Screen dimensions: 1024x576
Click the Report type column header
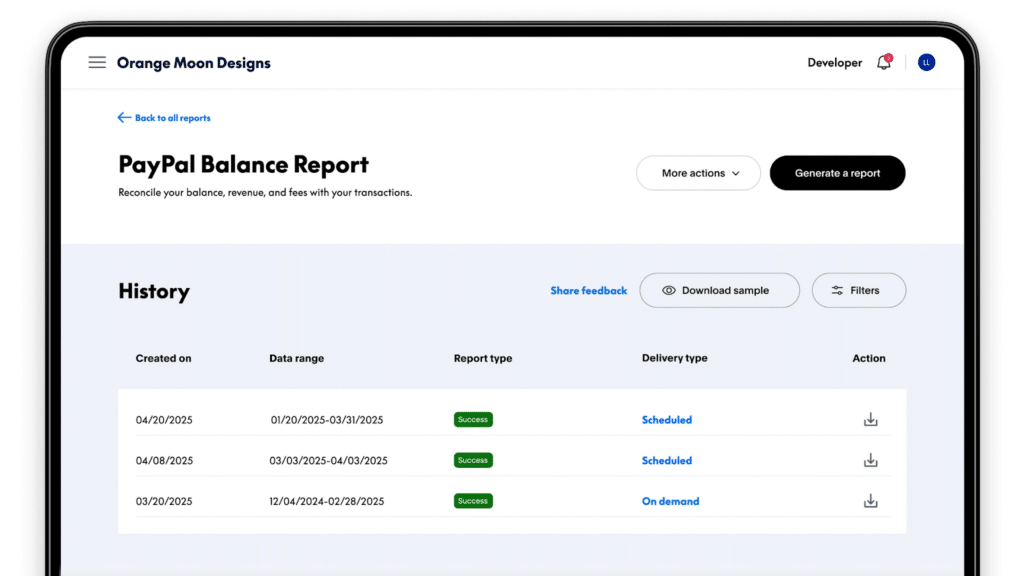pyautogui.click(x=483, y=358)
